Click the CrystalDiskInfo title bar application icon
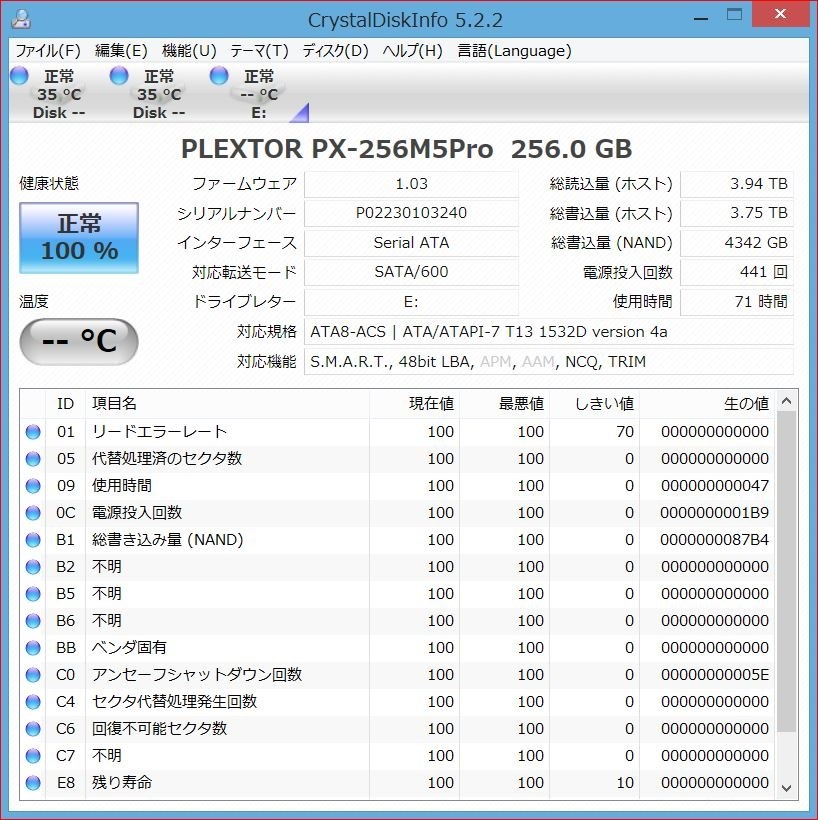 coord(21,14)
